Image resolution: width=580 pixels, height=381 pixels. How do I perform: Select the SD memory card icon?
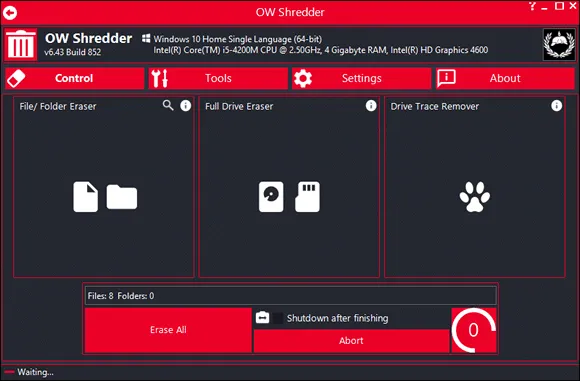pyautogui.click(x=307, y=196)
